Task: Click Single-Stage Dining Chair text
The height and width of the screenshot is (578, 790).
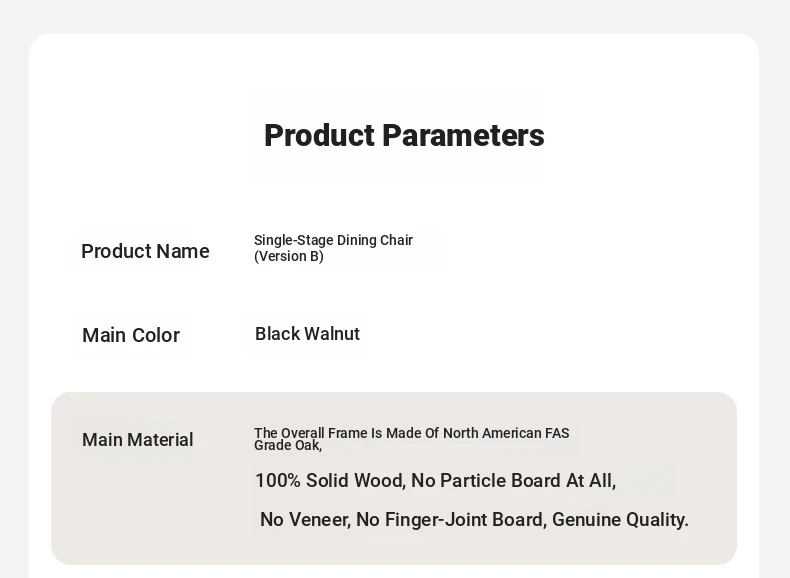Action: (333, 240)
